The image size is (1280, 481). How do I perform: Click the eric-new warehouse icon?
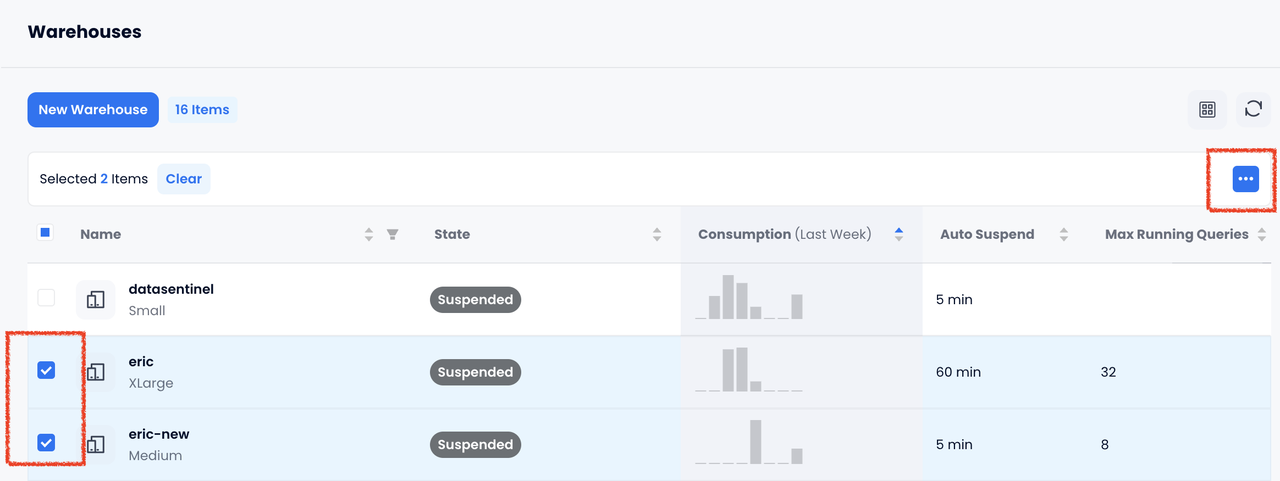(96, 445)
